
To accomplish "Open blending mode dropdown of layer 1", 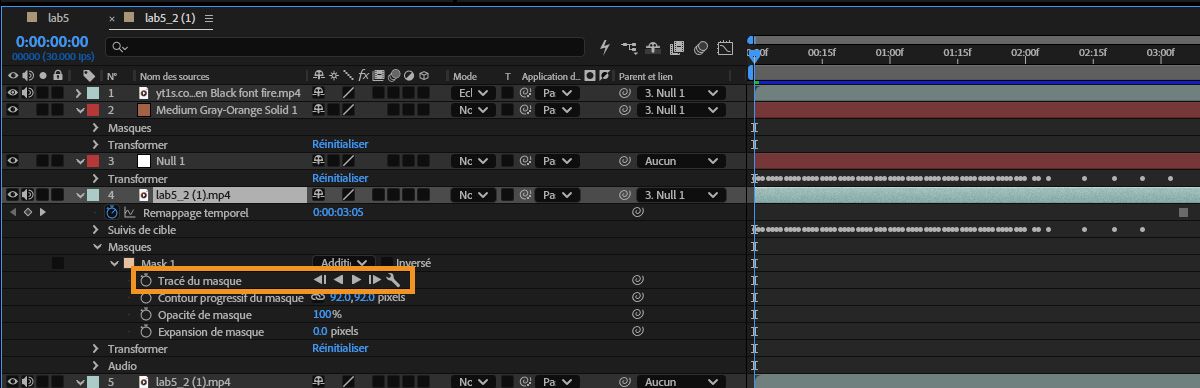I will point(473,93).
